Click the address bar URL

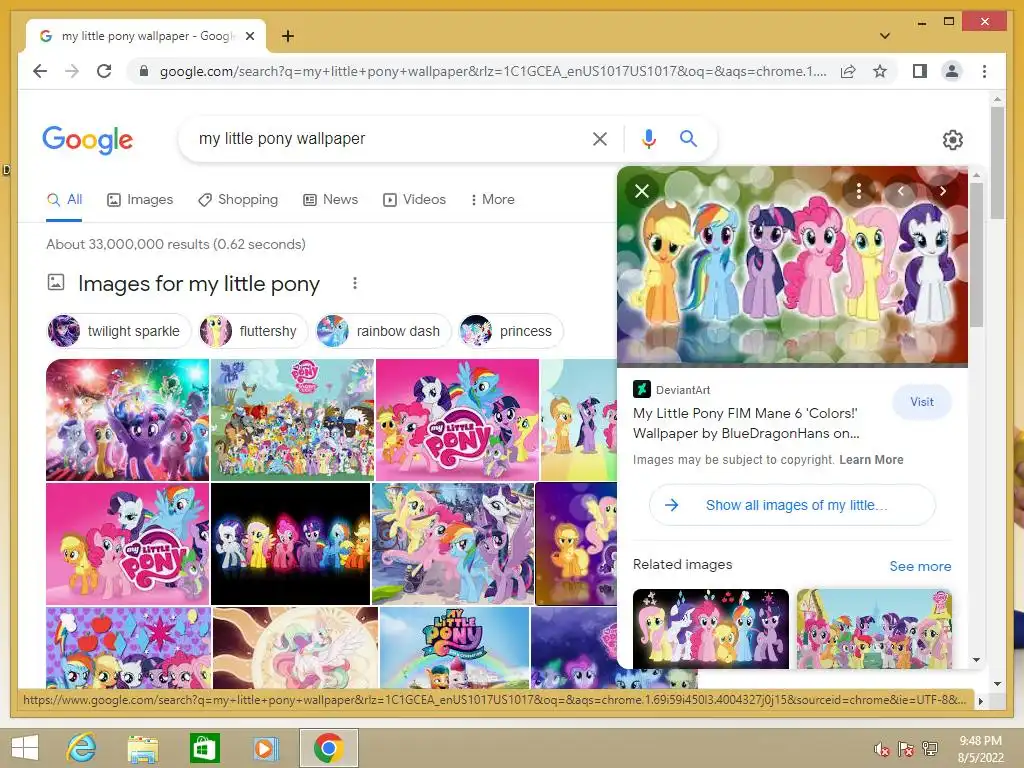coord(492,71)
